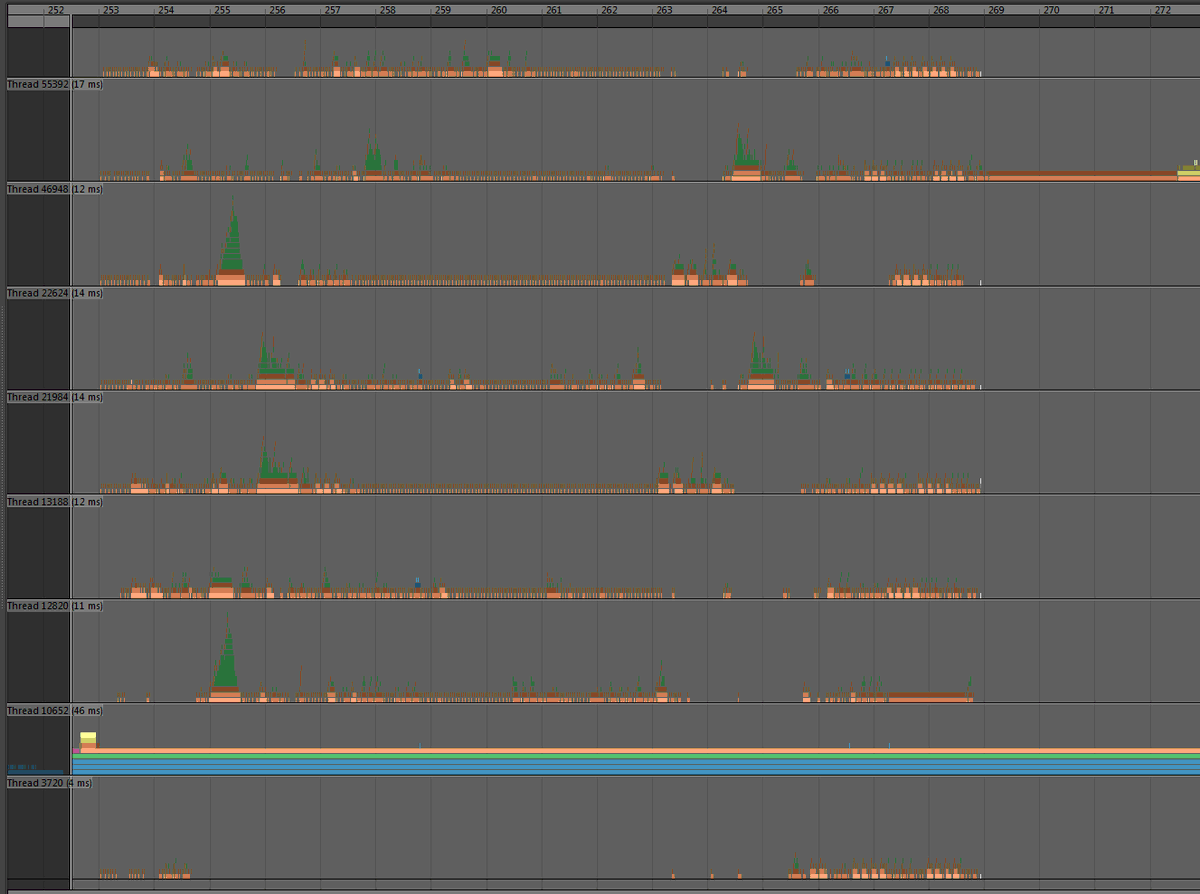Select the Thread 3720 (4 ms) label

49,782
